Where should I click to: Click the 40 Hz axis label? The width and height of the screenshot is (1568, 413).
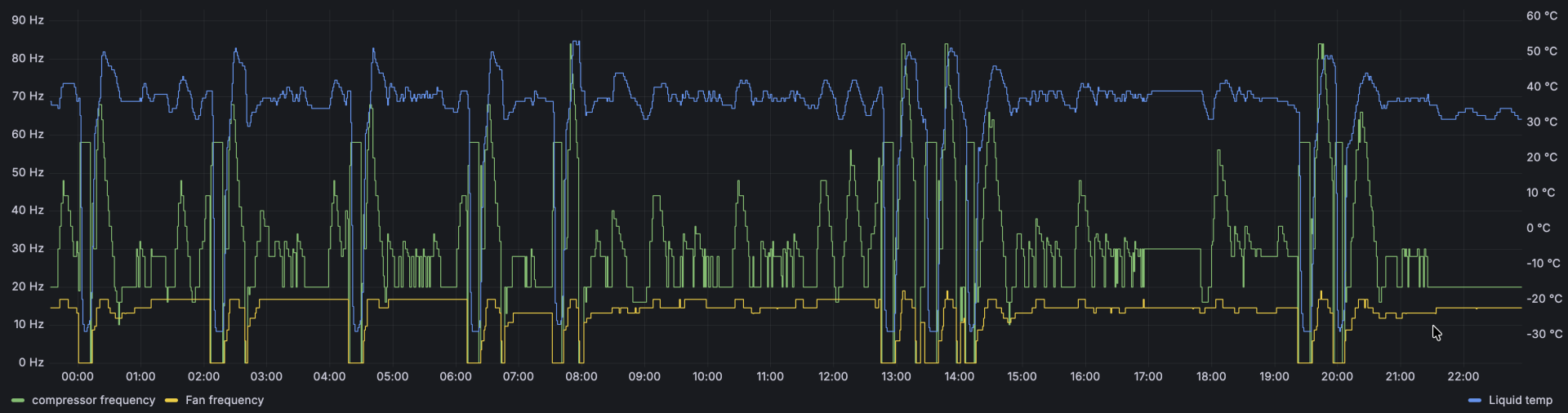tap(28, 210)
